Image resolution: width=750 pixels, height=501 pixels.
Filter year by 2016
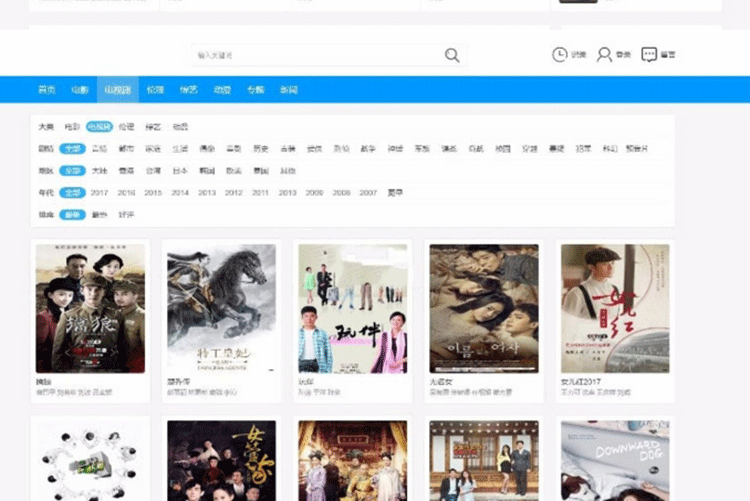tap(126, 193)
